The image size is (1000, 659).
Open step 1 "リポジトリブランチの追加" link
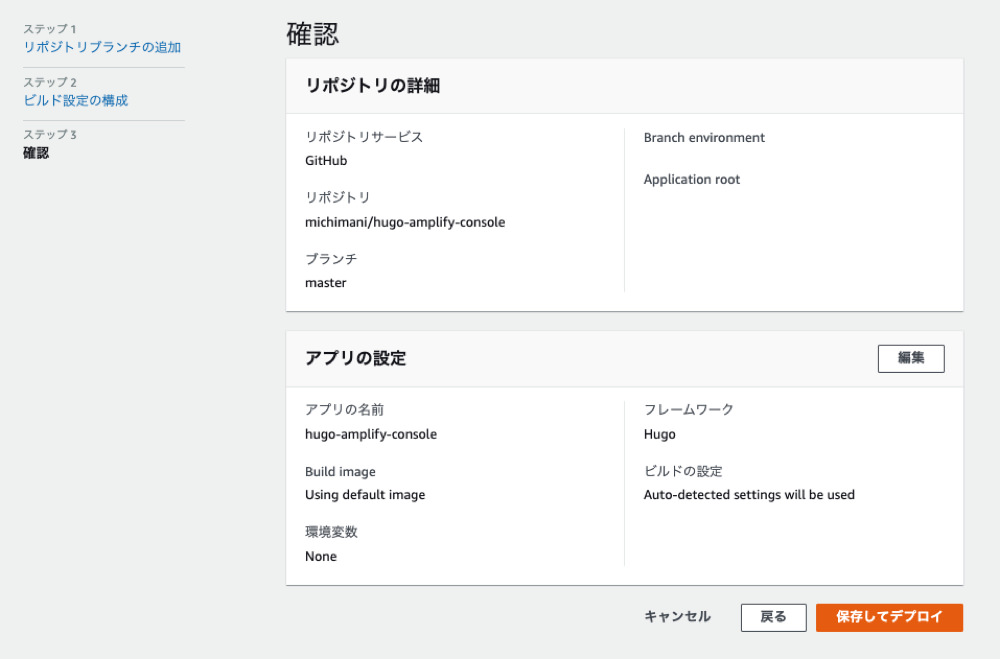click(x=100, y=47)
